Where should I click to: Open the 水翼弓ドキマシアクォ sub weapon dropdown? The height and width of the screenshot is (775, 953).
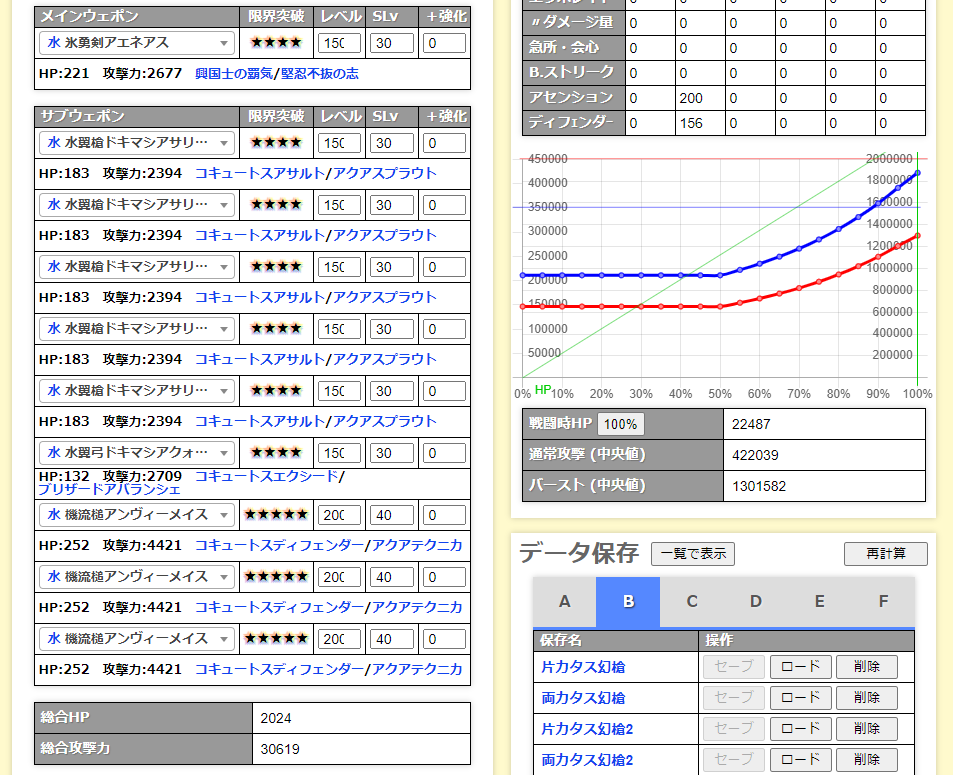point(137,453)
